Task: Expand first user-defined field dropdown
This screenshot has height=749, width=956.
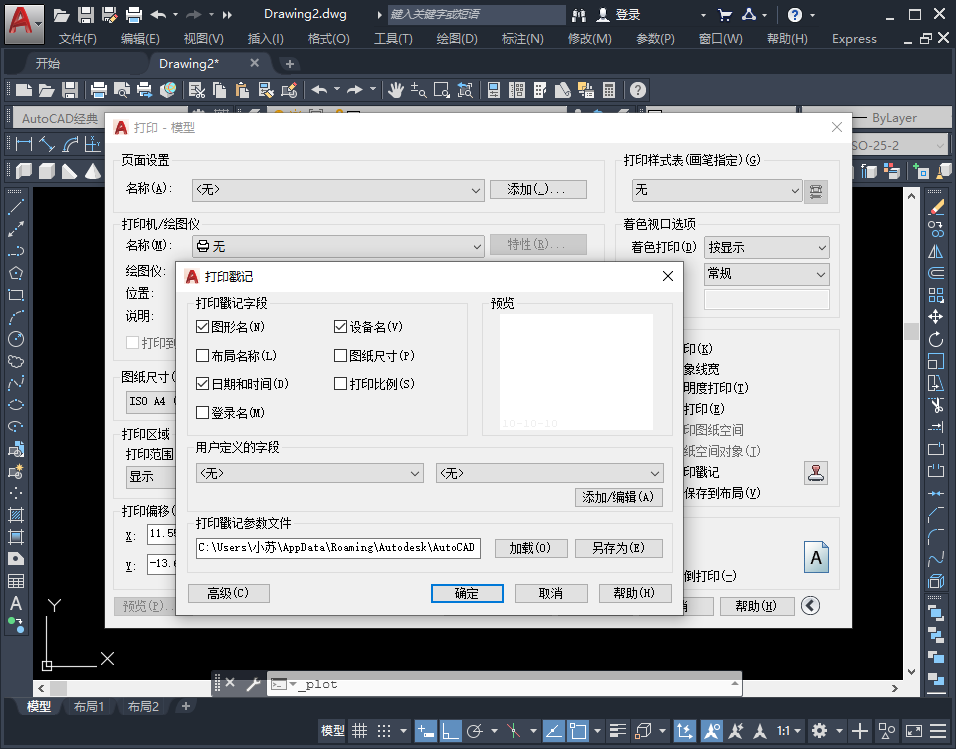Action: coord(310,473)
